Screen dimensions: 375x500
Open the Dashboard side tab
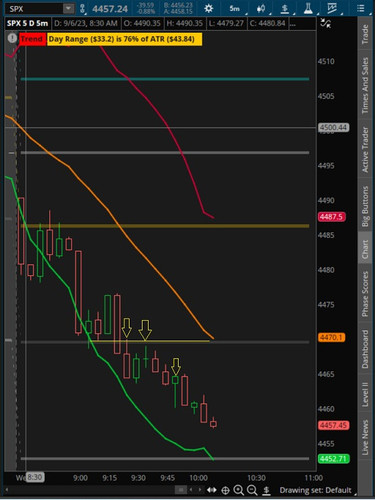365,349
